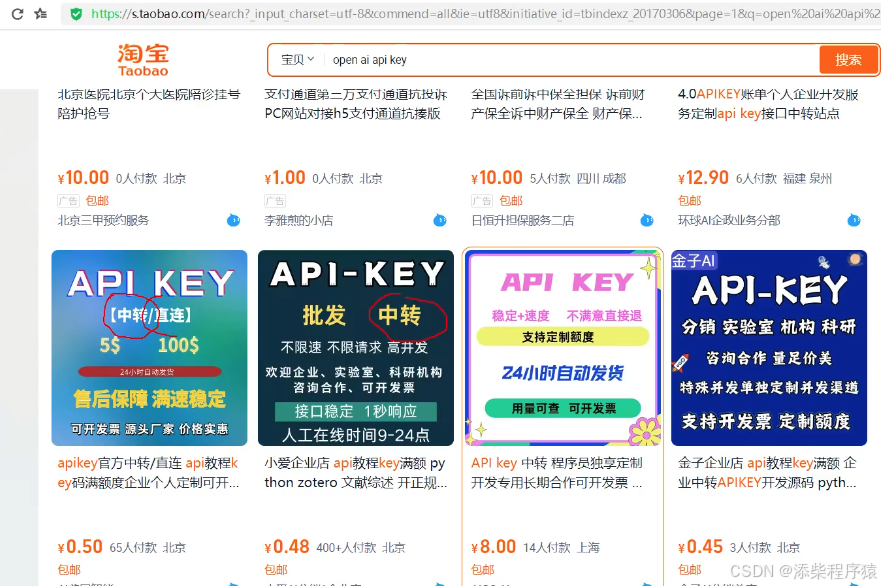The width and height of the screenshot is (881, 586).
Task: Open the dark API-KEY 批发 中转 product image
Action: pos(356,348)
